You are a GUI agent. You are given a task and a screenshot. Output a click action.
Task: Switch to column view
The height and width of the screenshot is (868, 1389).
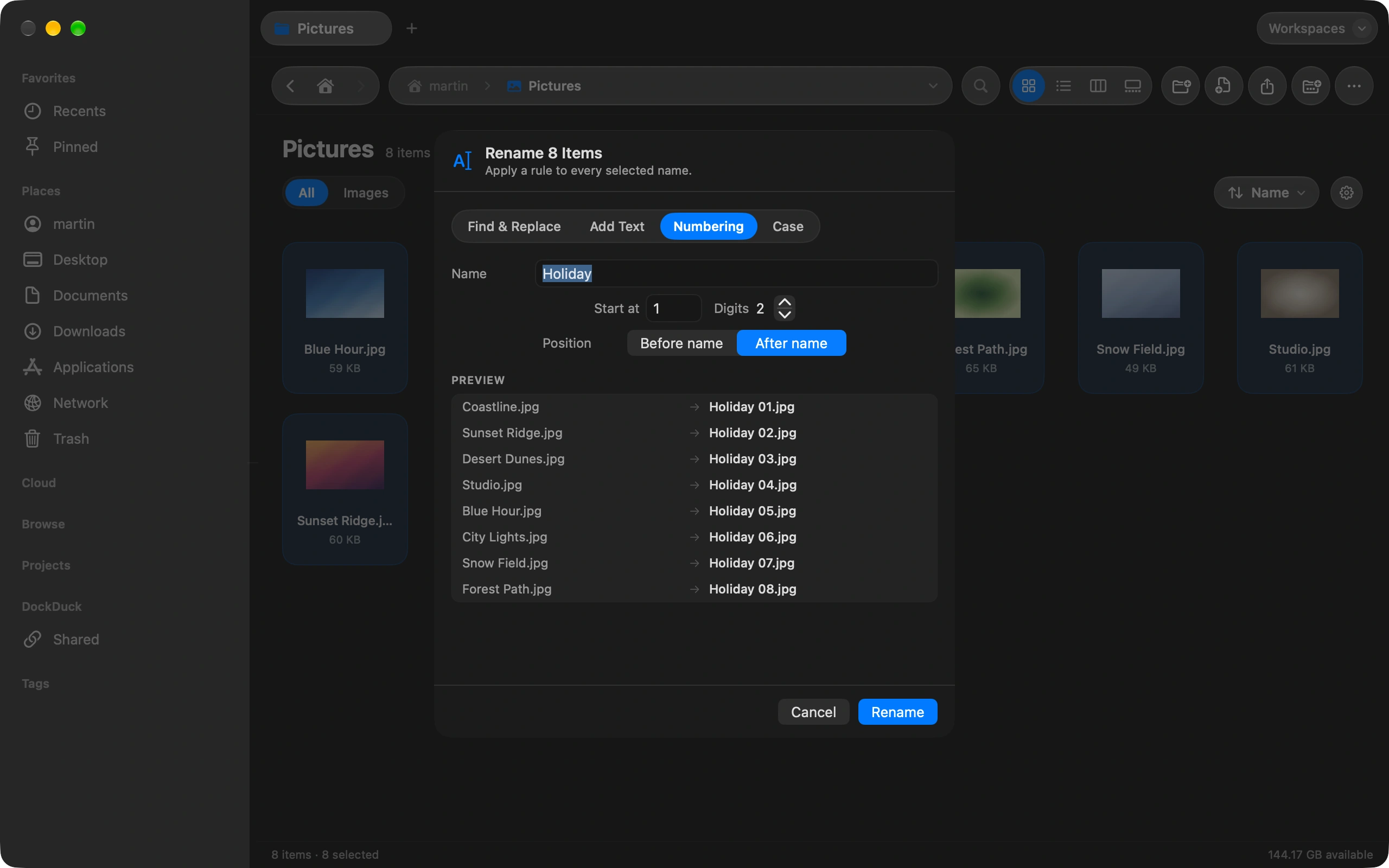coord(1098,86)
